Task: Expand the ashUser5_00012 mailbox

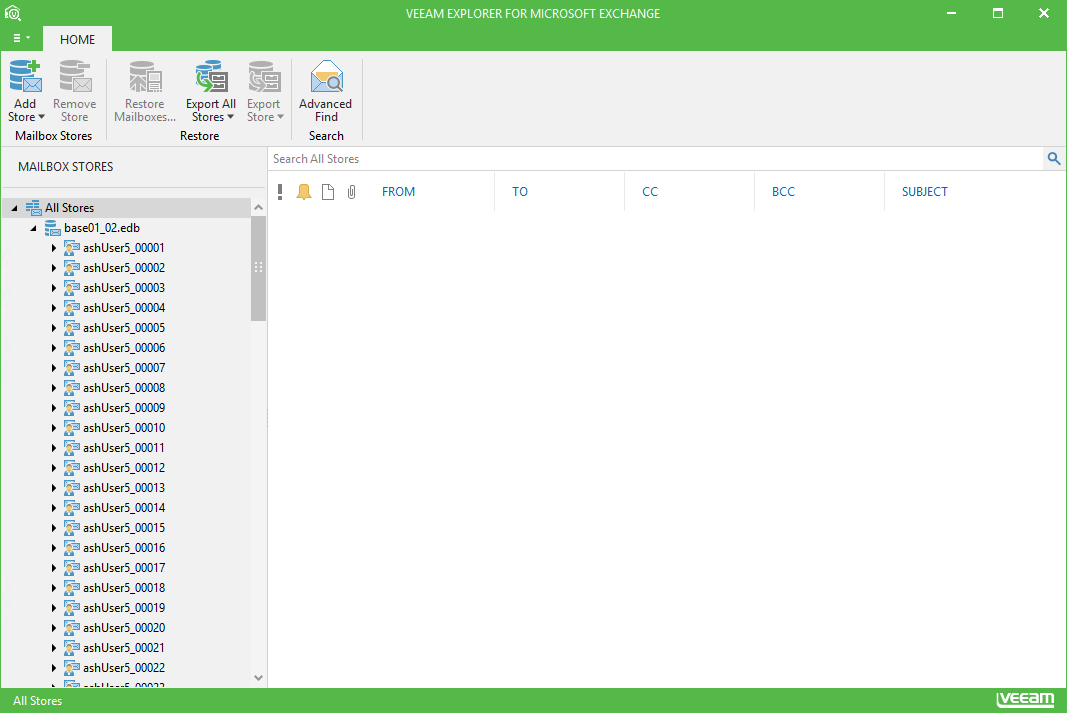Action: (x=54, y=468)
